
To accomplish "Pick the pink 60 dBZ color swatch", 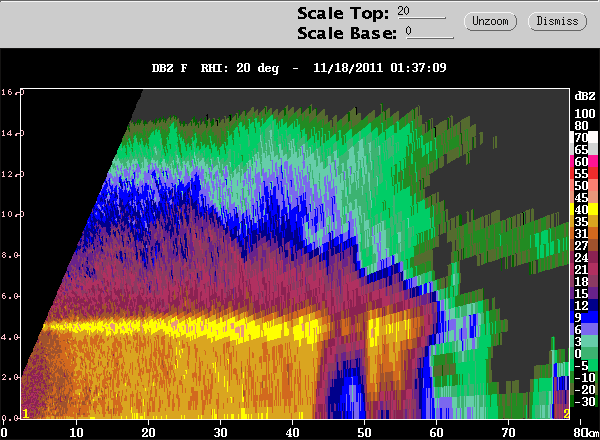I will coord(584,161).
